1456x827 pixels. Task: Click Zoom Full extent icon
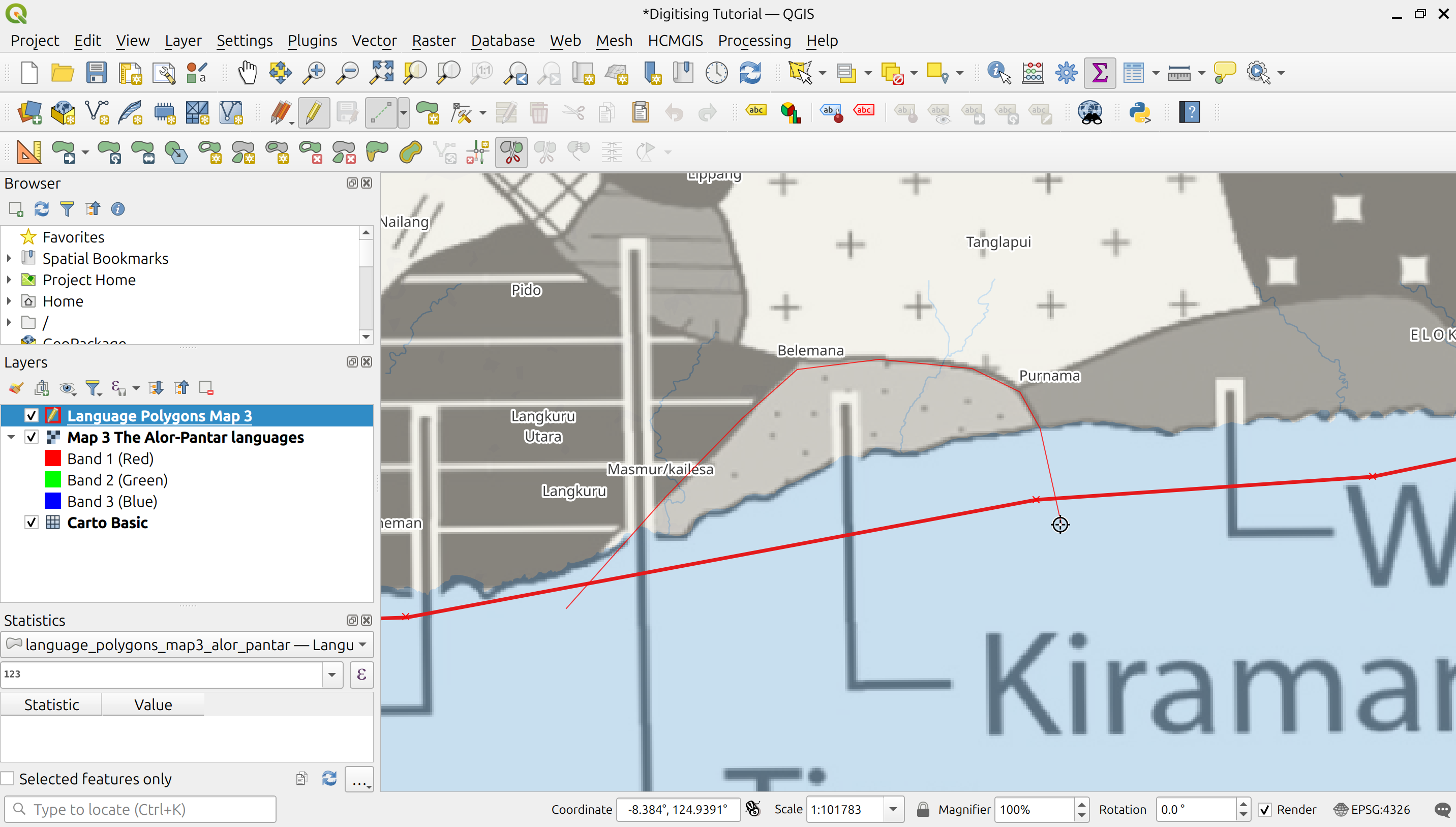[382, 73]
